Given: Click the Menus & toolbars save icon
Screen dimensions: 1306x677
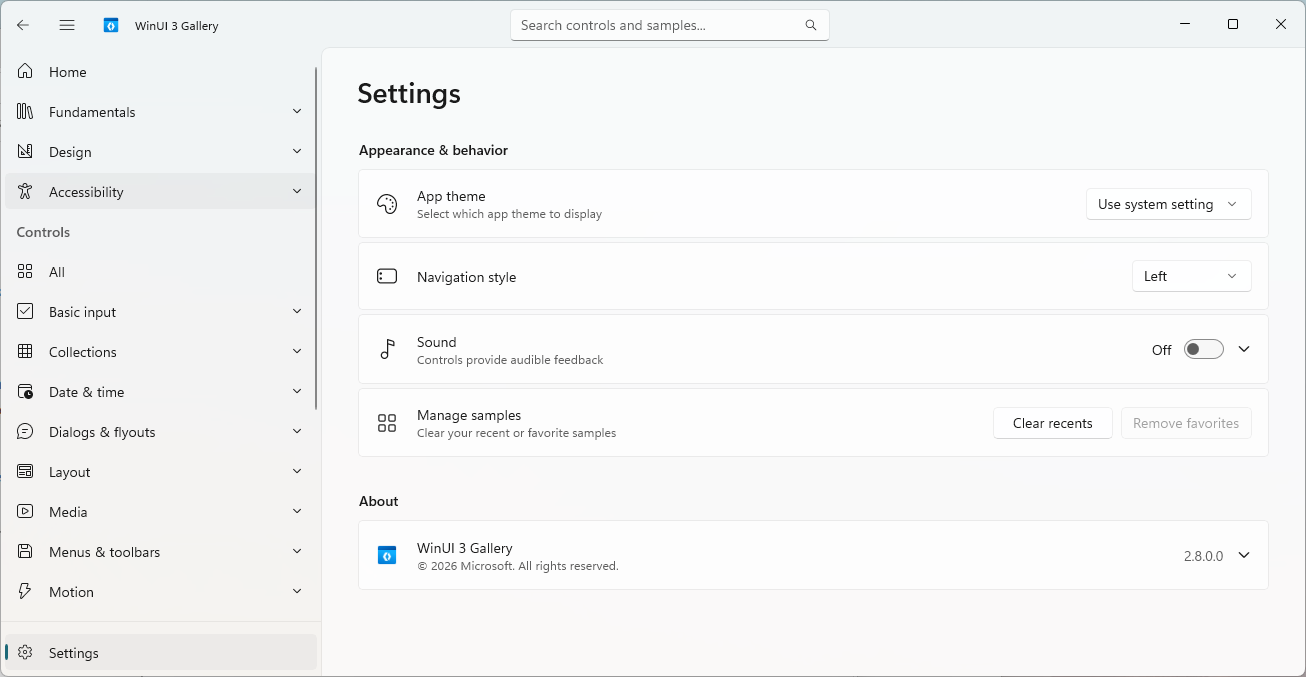Looking at the screenshot, I should (25, 551).
